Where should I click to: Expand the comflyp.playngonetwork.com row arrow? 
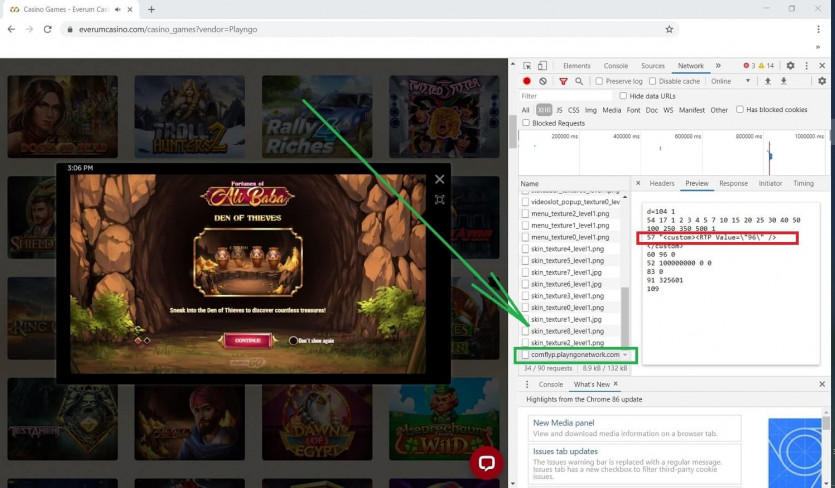pos(625,355)
